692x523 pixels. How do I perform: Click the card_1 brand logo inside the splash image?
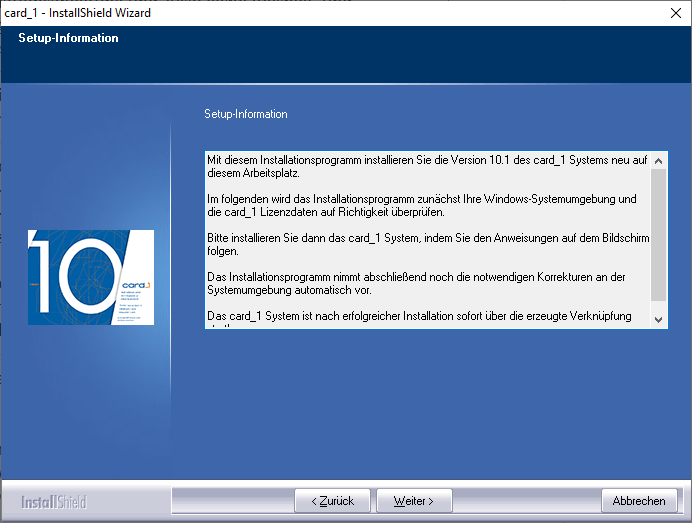click(135, 284)
